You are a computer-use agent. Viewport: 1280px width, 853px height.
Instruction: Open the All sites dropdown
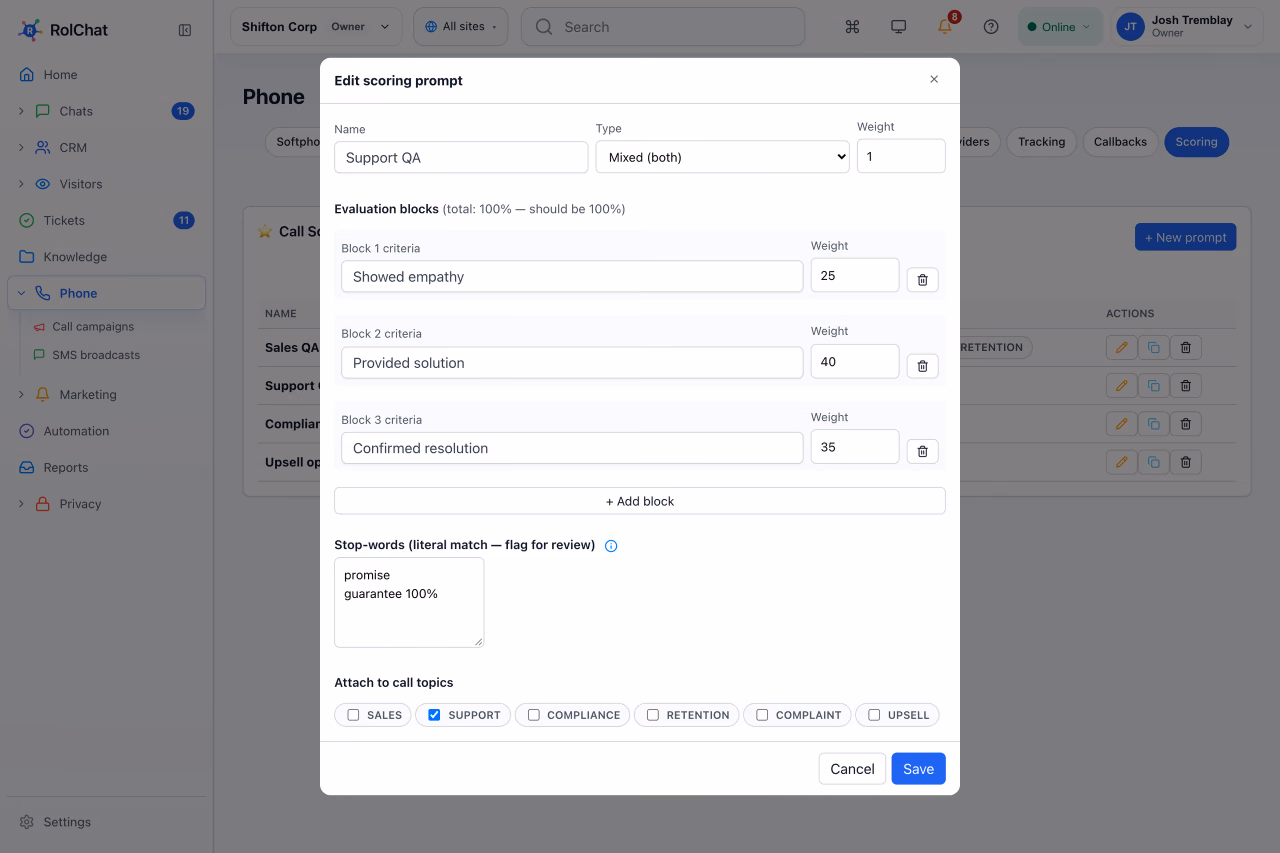(461, 27)
